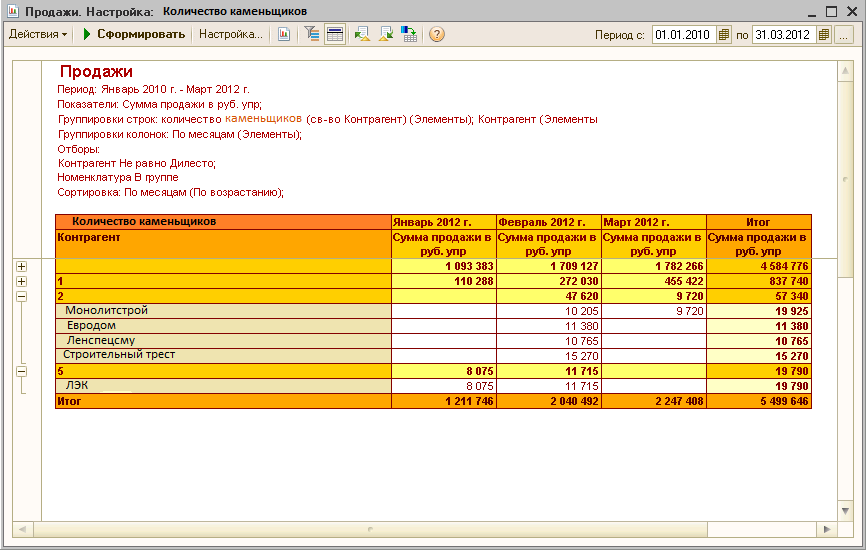
Task: Expand the first unnamed group row
Action: (21, 267)
